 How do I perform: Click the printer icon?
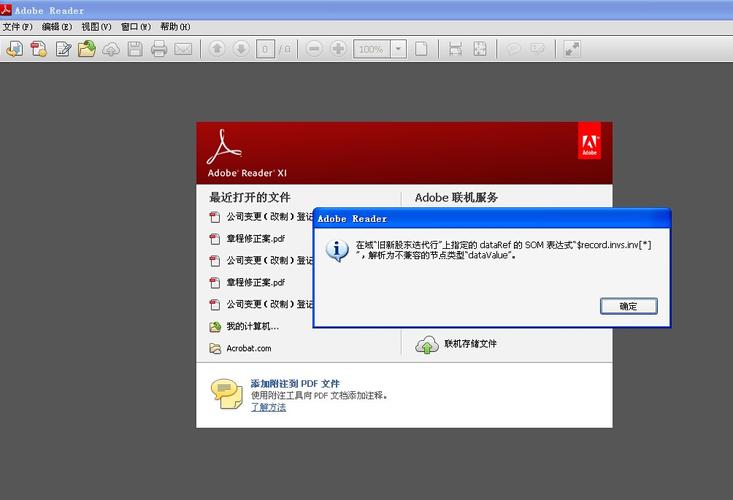159,49
